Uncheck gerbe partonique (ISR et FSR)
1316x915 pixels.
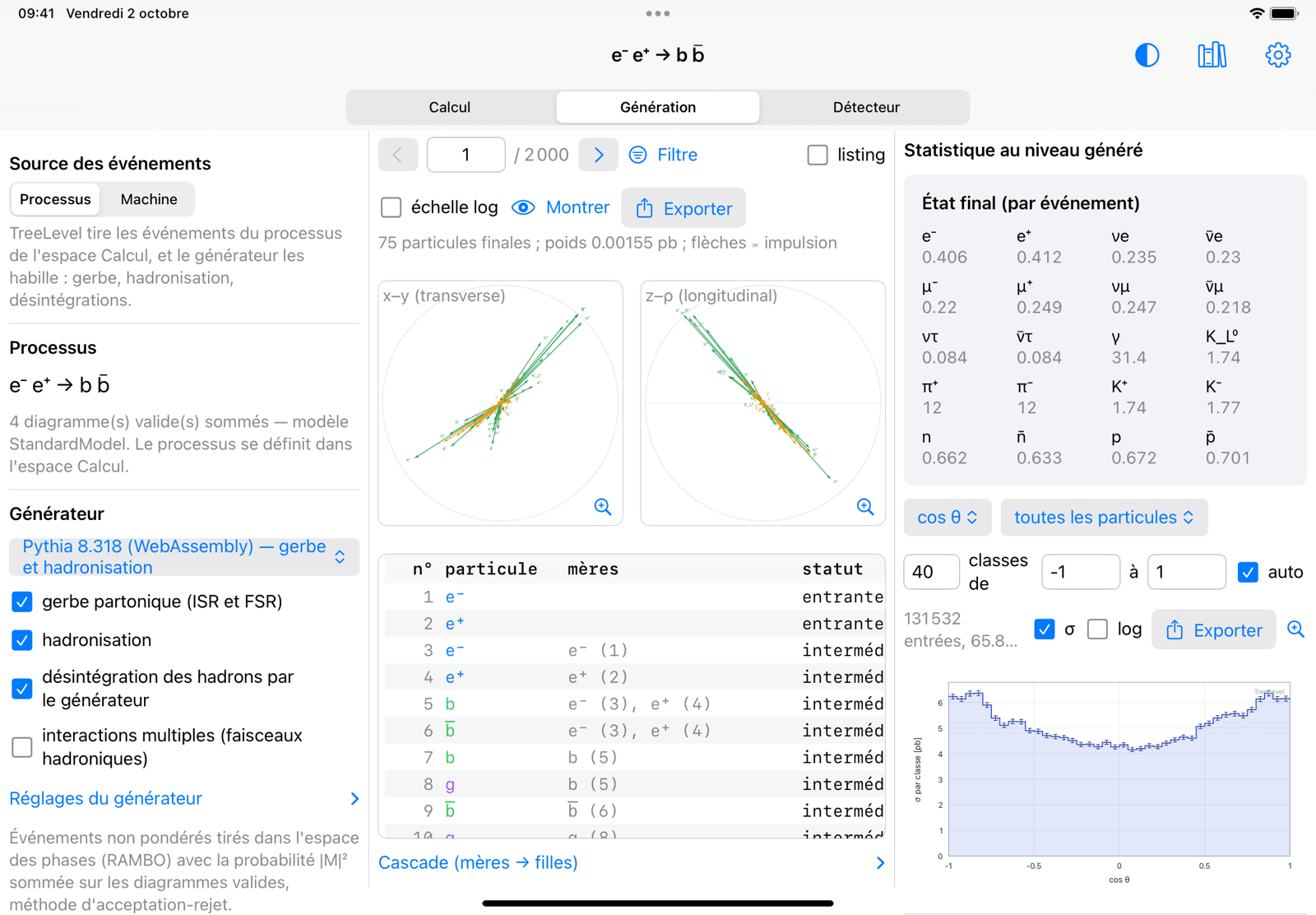(x=22, y=601)
